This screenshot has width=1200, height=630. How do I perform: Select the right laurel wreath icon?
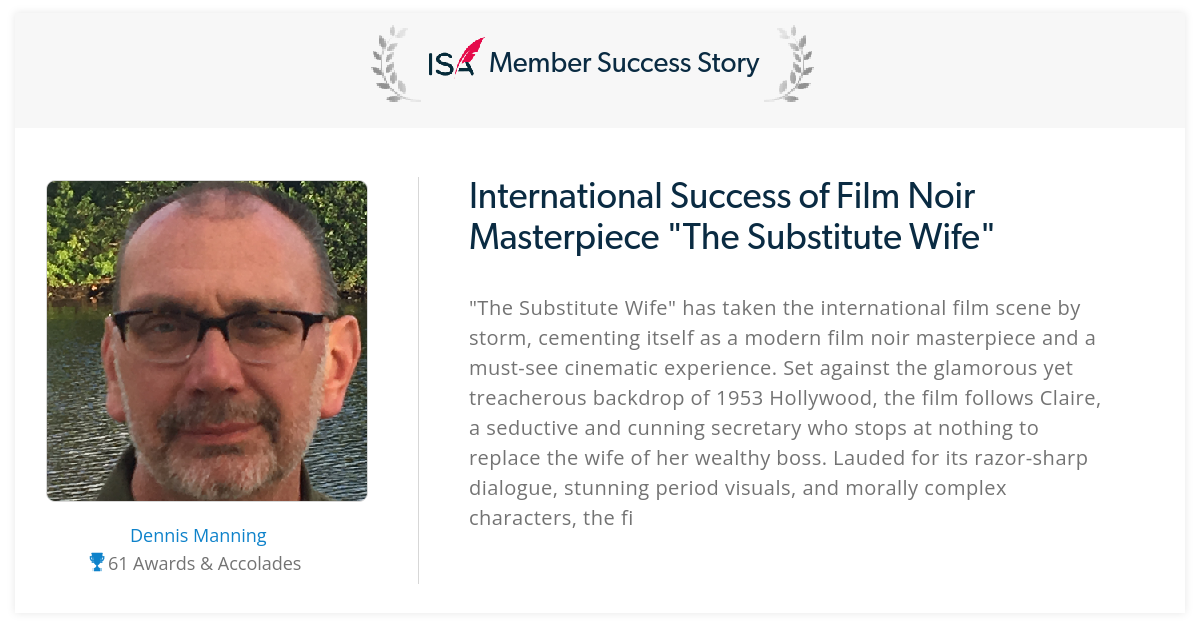[x=788, y=64]
